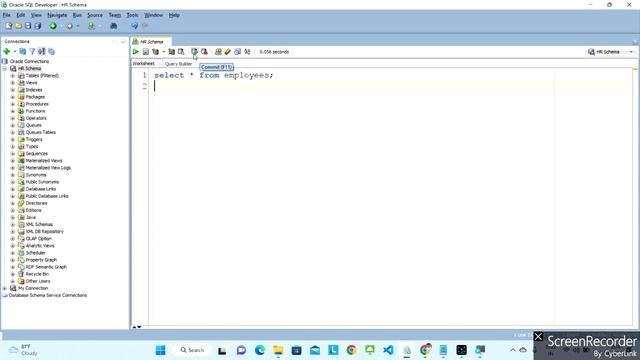Select the Worksheet tab
Image resolution: width=640 pixels, height=360 pixels.
[144, 64]
